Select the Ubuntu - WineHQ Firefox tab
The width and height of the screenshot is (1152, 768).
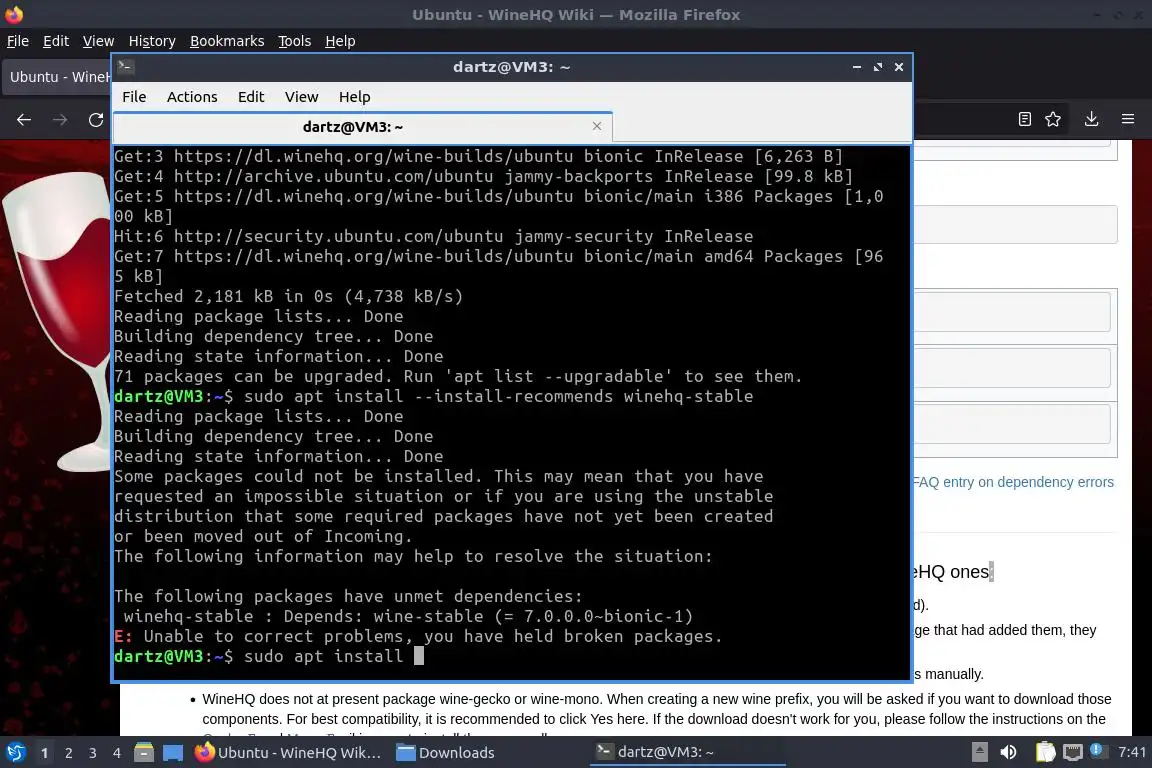pyautogui.click(x=57, y=77)
